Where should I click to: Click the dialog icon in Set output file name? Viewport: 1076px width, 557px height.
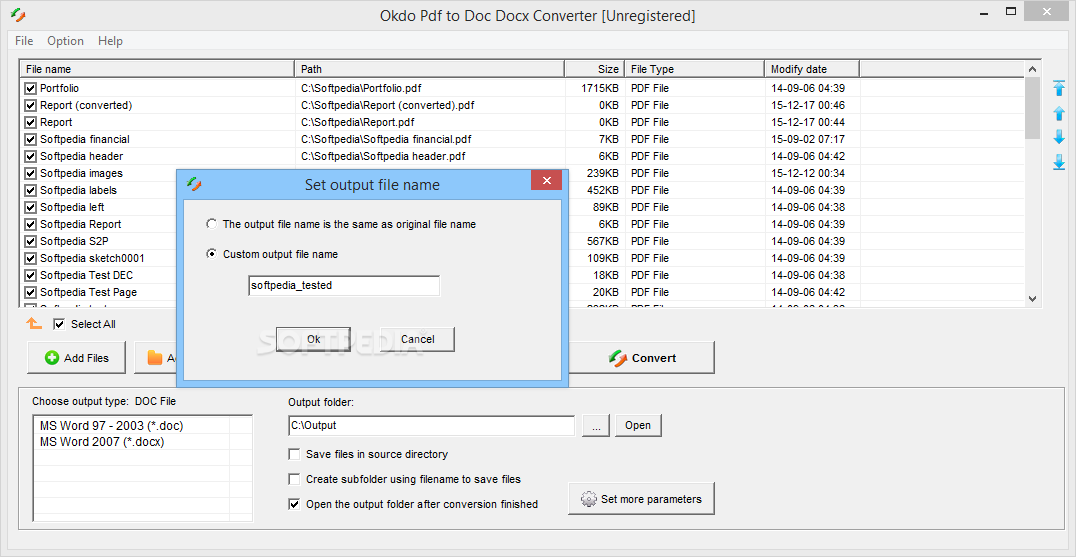coord(195,184)
